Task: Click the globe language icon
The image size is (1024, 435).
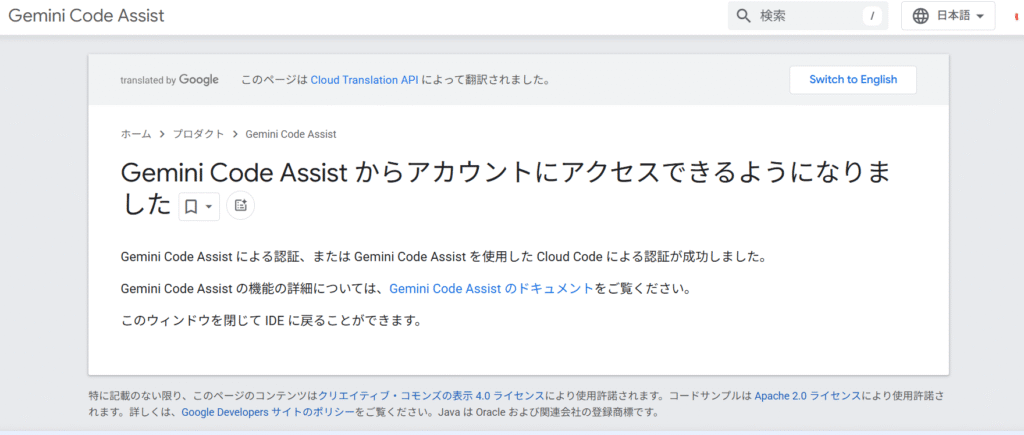Action: [x=921, y=16]
